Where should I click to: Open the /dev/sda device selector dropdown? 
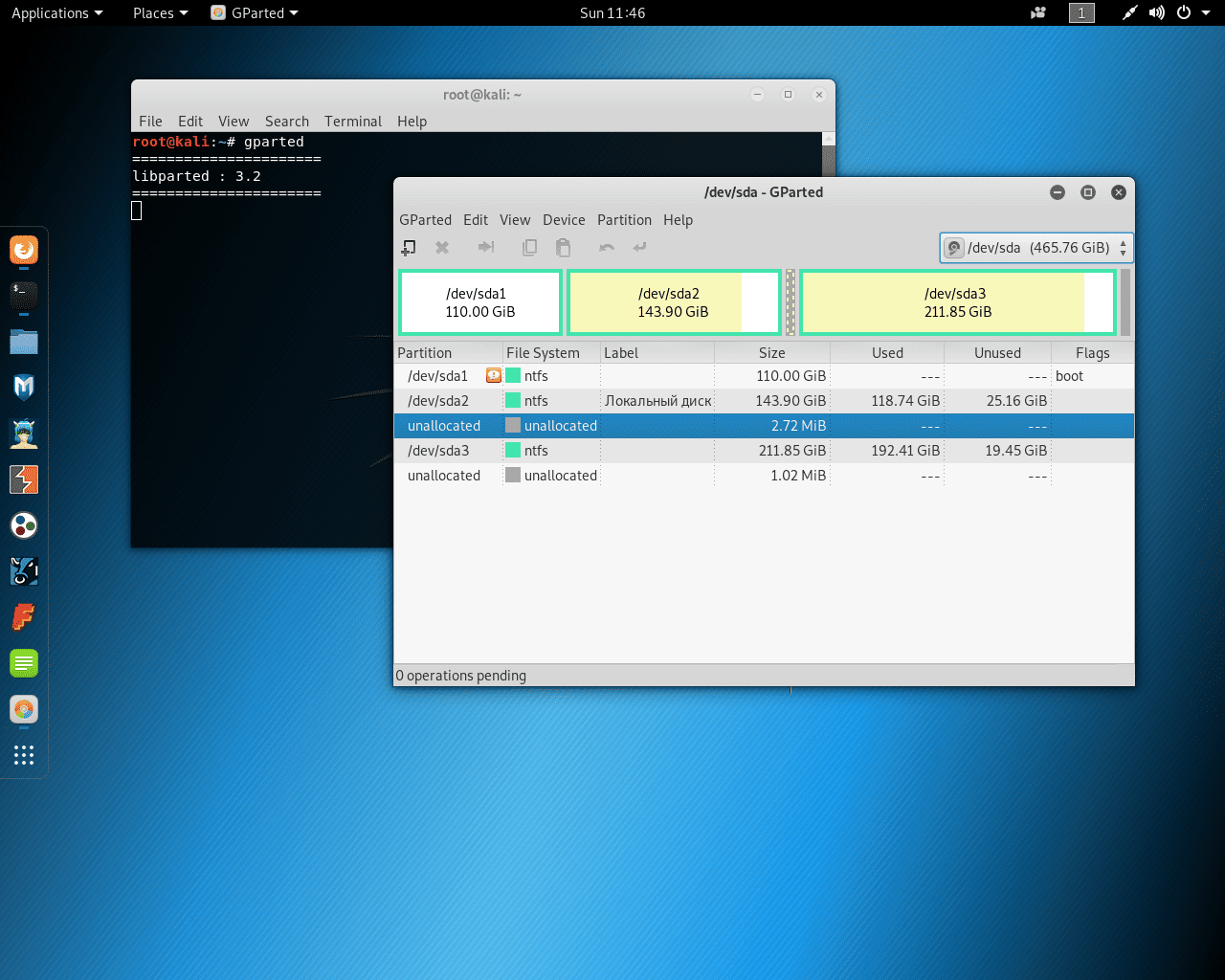(1036, 248)
